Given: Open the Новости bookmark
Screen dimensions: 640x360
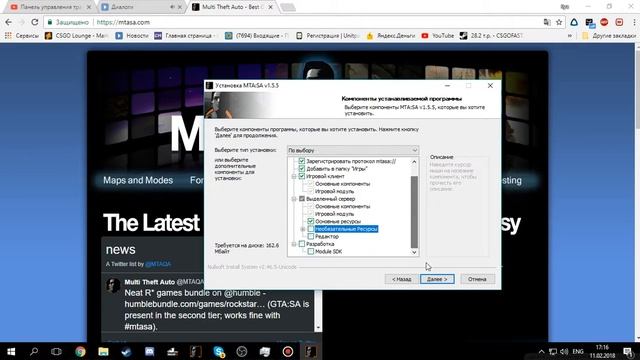Looking at the screenshot, I should pyautogui.click(x=132, y=36).
